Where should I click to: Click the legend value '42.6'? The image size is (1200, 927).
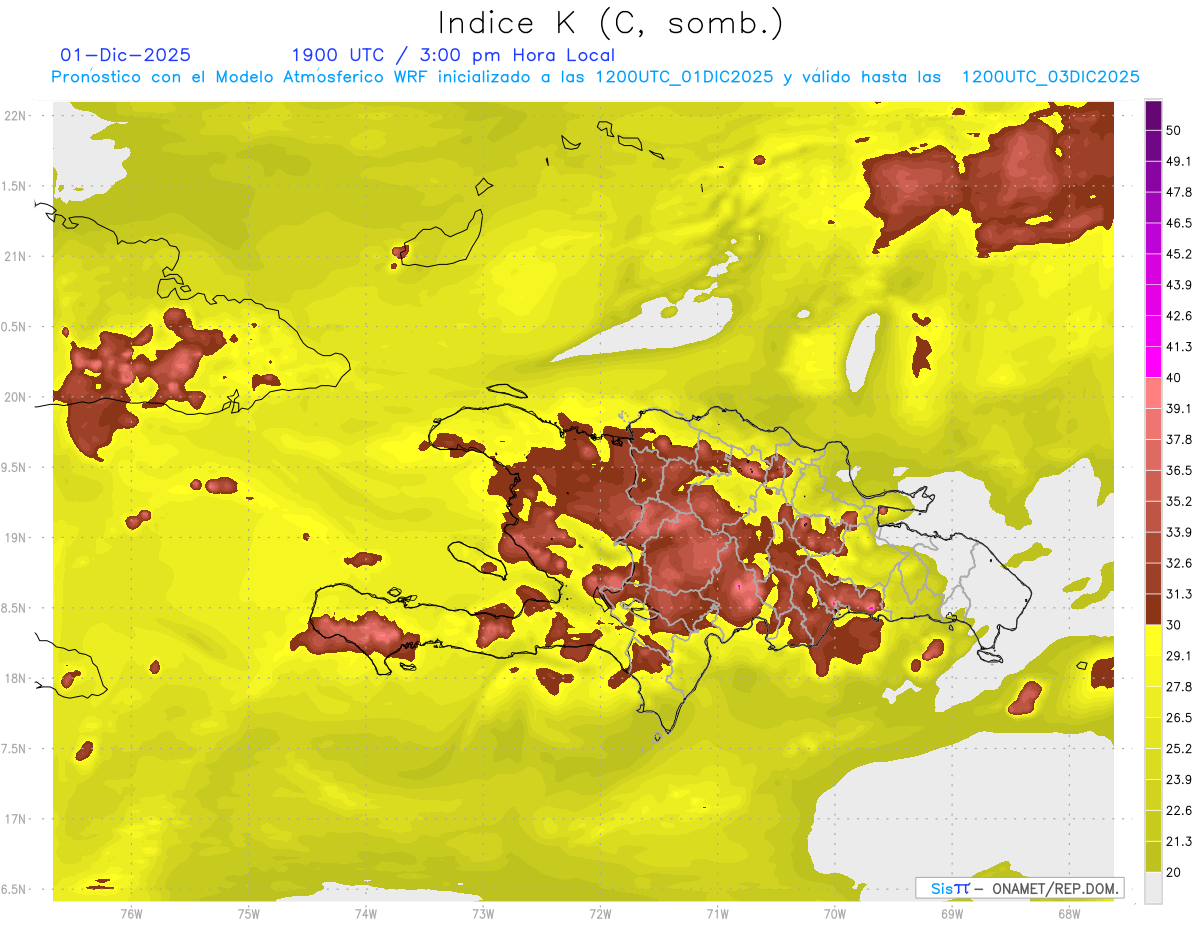(1180, 316)
